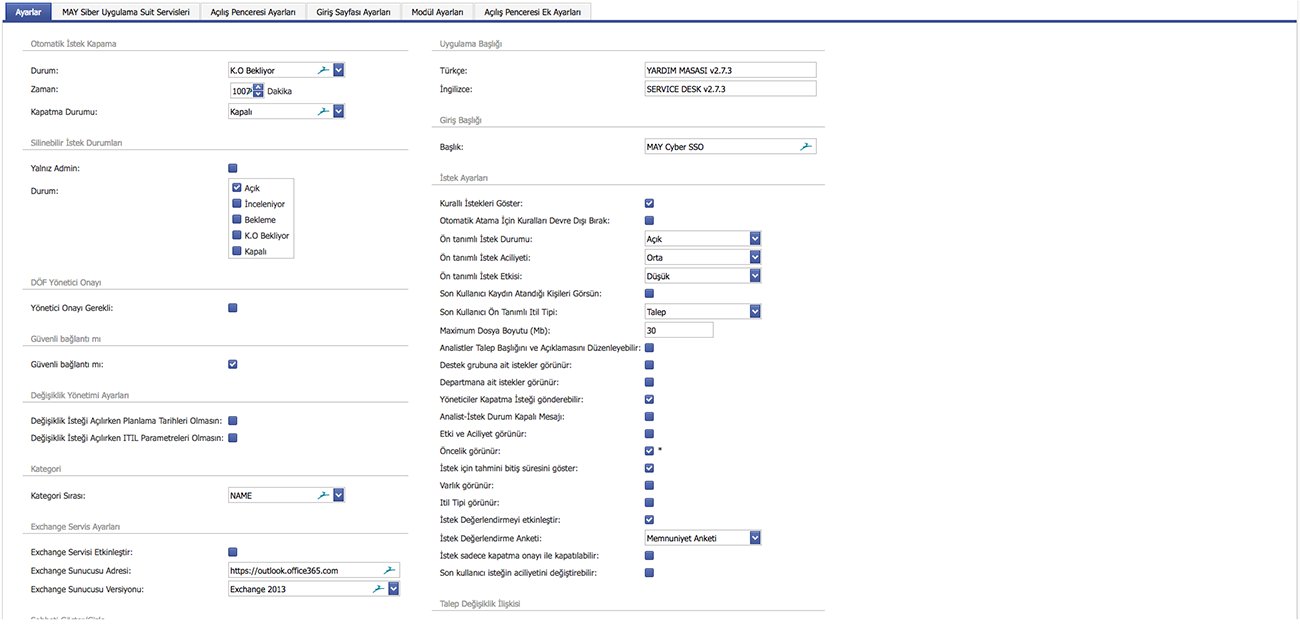Viewport: 1300px width, 626px height.
Task: Expand the Otomatik İstek Kapama Durum dropdown arrow
Action: pyautogui.click(x=338, y=70)
